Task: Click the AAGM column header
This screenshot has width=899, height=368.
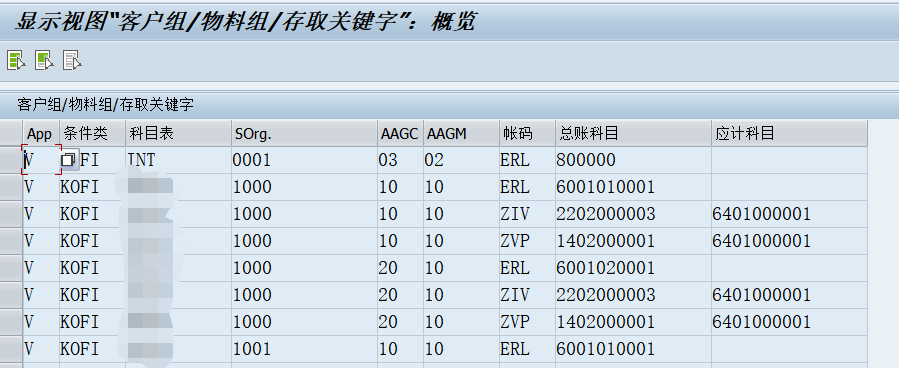Action: click(x=461, y=134)
